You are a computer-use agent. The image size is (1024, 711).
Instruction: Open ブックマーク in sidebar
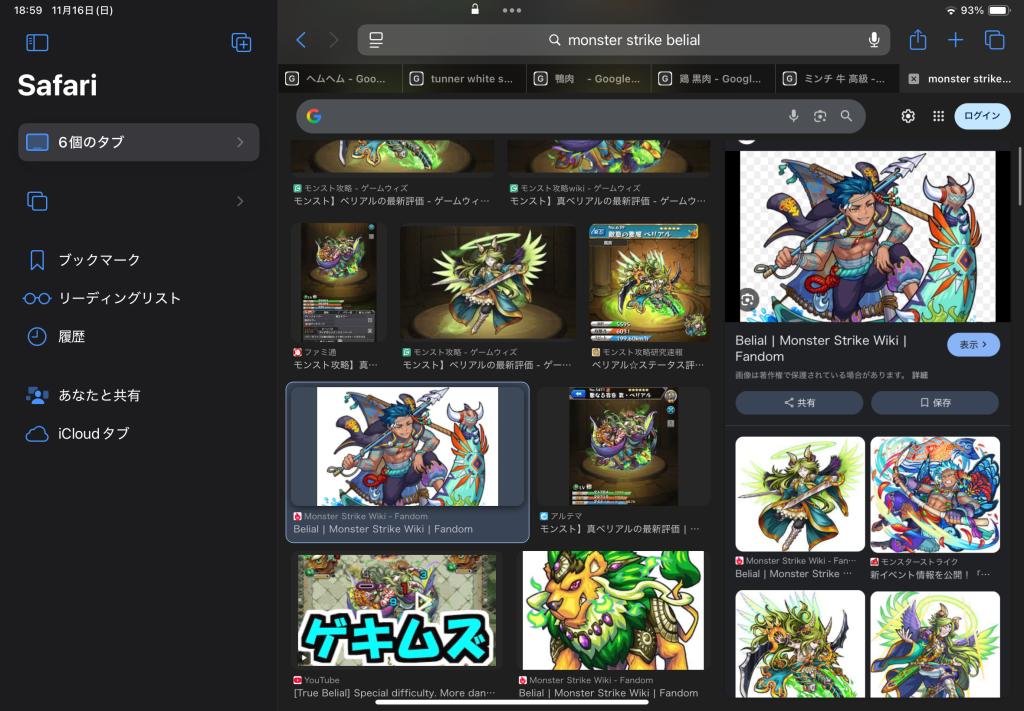click(98, 260)
